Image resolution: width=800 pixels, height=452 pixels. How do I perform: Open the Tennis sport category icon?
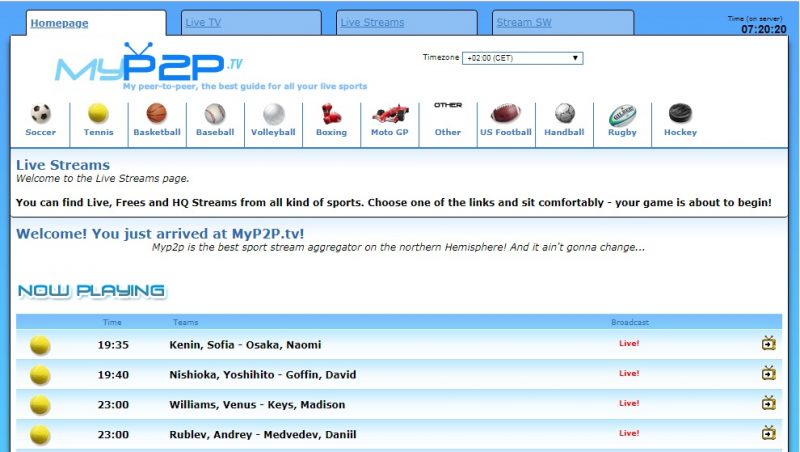pos(98,114)
